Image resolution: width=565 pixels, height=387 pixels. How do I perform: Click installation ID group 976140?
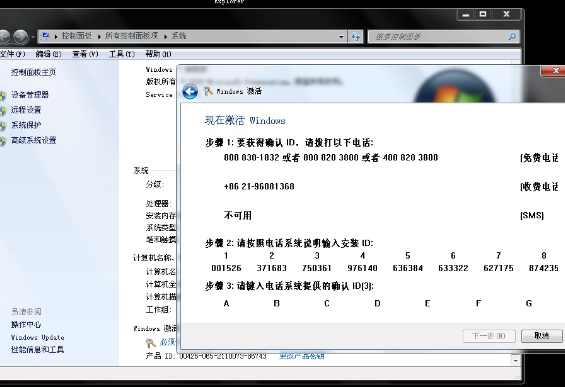[x=362, y=268]
